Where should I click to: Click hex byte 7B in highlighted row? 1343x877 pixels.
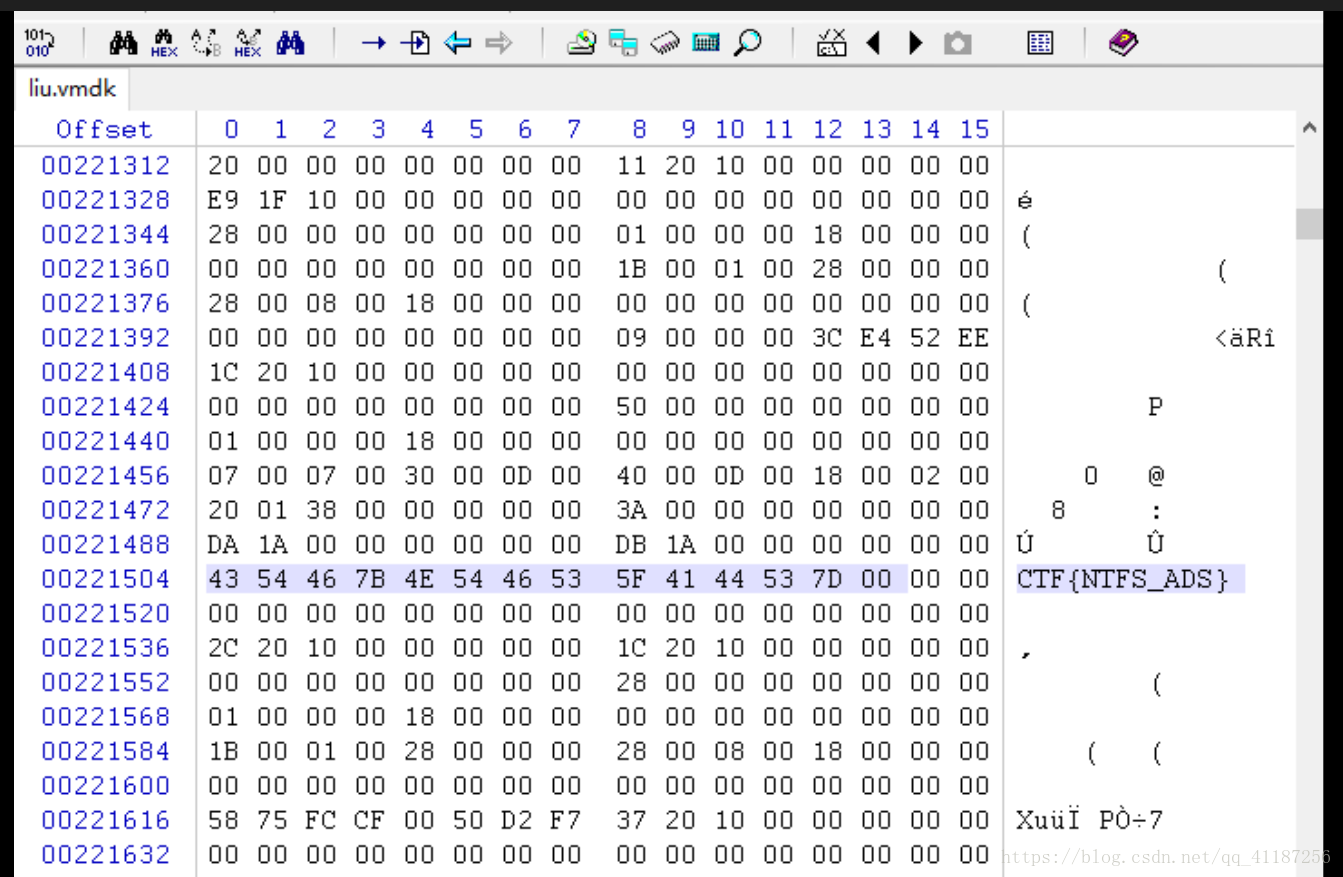[x=370, y=579]
